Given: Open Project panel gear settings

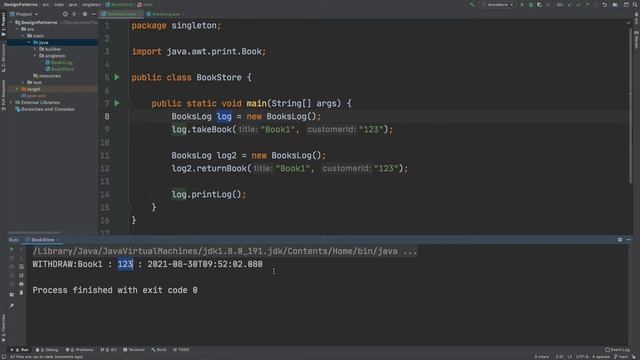Looking at the screenshot, I should coord(85,14).
